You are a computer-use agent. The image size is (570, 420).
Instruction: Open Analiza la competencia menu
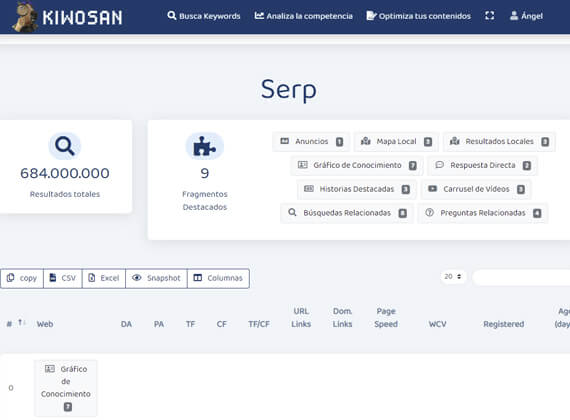coord(304,16)
